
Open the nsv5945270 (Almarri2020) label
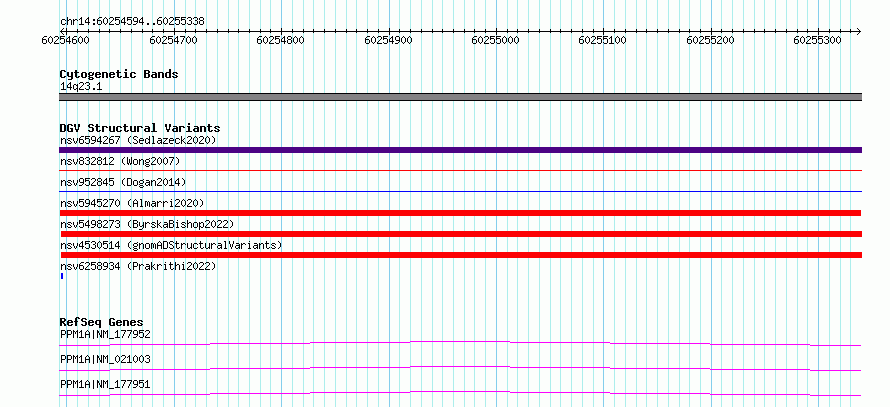pos(132,203)
